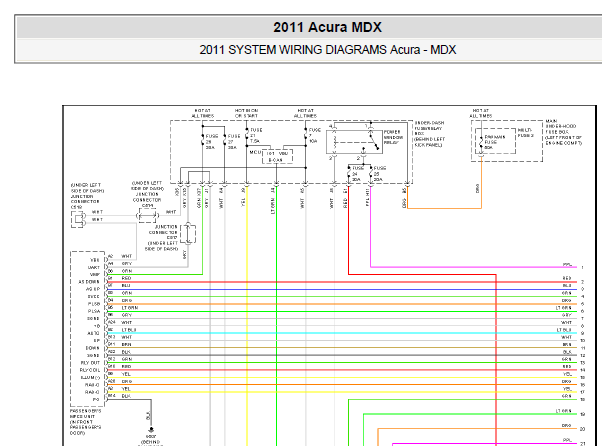This screenshot has height=446, width=602.
Task: Click the vertical YEL label at J9
Action: click(x=243, y=202)
